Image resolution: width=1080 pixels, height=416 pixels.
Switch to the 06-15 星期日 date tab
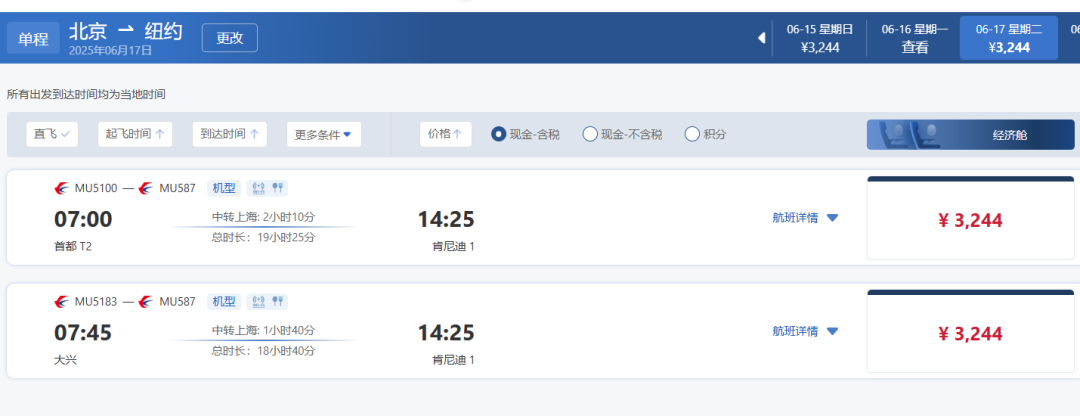click(x=819, y=38)
